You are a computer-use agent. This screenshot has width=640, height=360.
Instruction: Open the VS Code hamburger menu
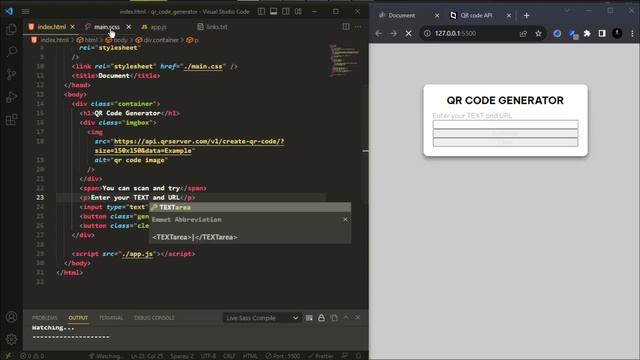point(26,11)
